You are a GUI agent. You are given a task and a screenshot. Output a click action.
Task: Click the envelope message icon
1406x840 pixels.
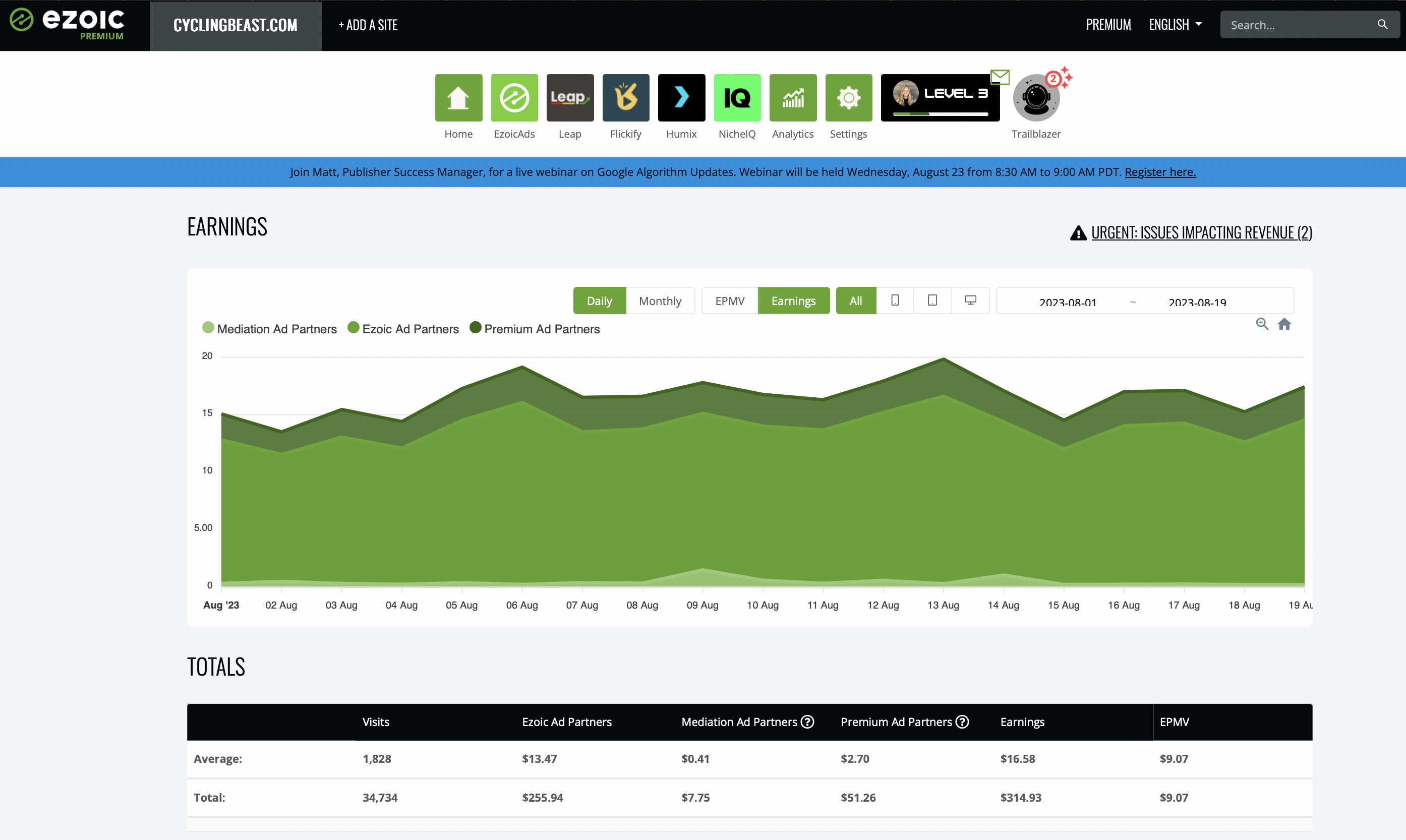coord(1000,77)
